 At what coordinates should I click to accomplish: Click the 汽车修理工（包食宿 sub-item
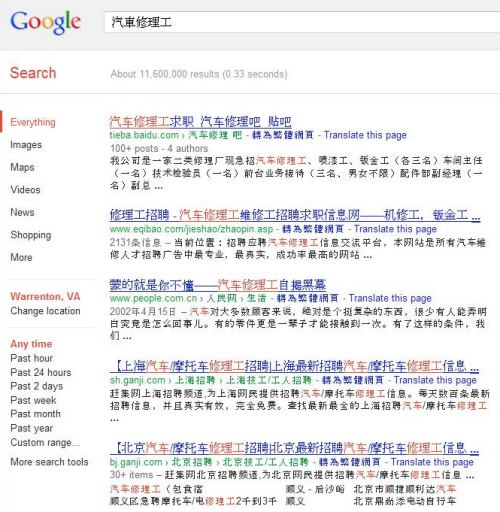156,489
